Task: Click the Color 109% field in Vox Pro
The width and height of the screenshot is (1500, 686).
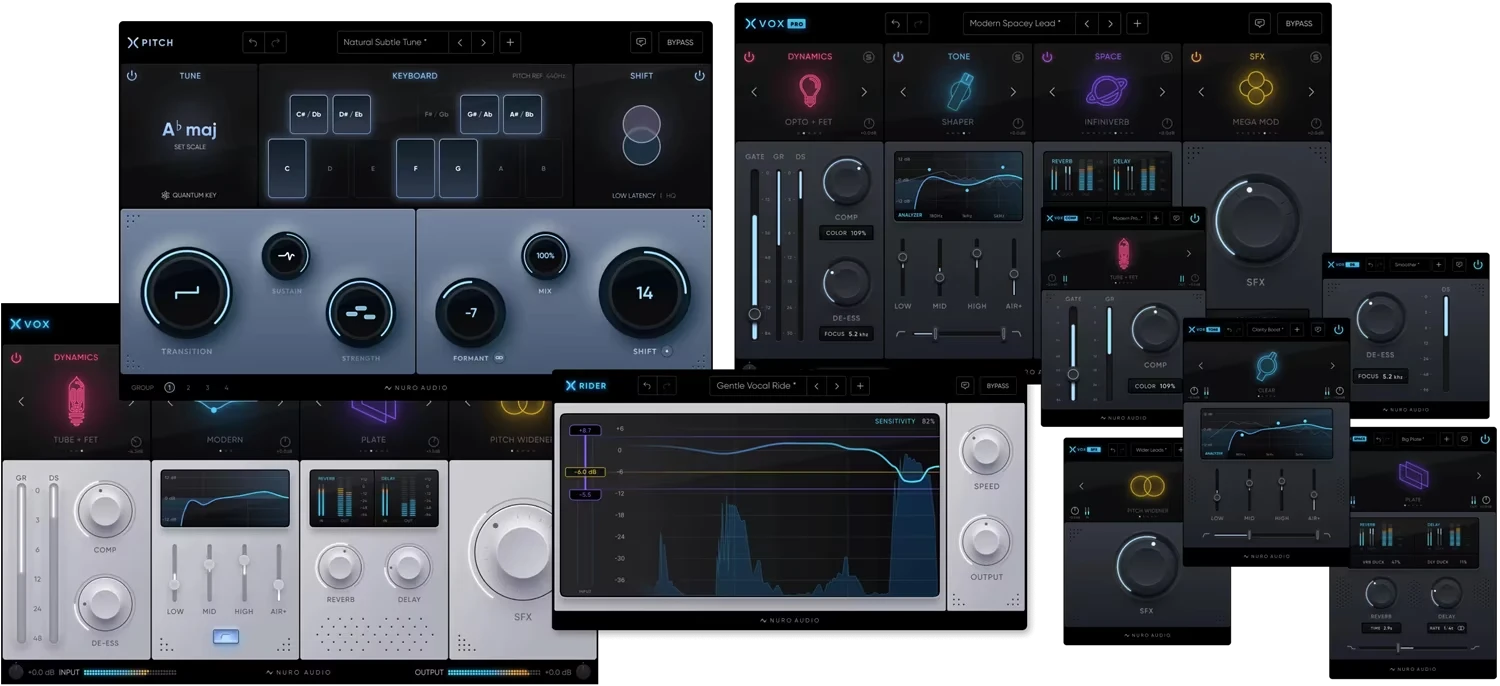Action: tap(846, 233)
